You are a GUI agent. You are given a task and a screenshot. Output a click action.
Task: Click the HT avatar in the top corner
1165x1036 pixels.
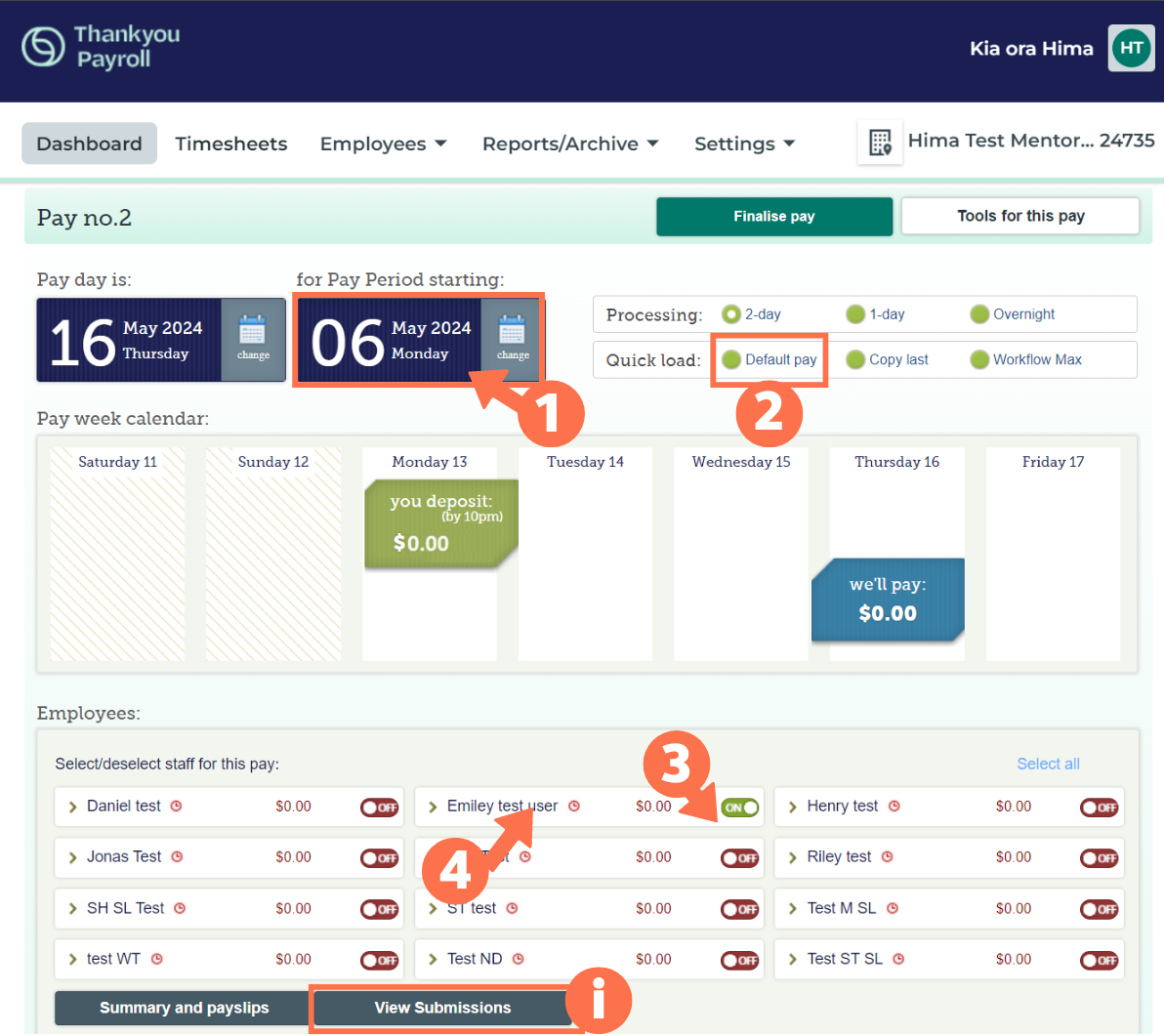click(1130, 47)
